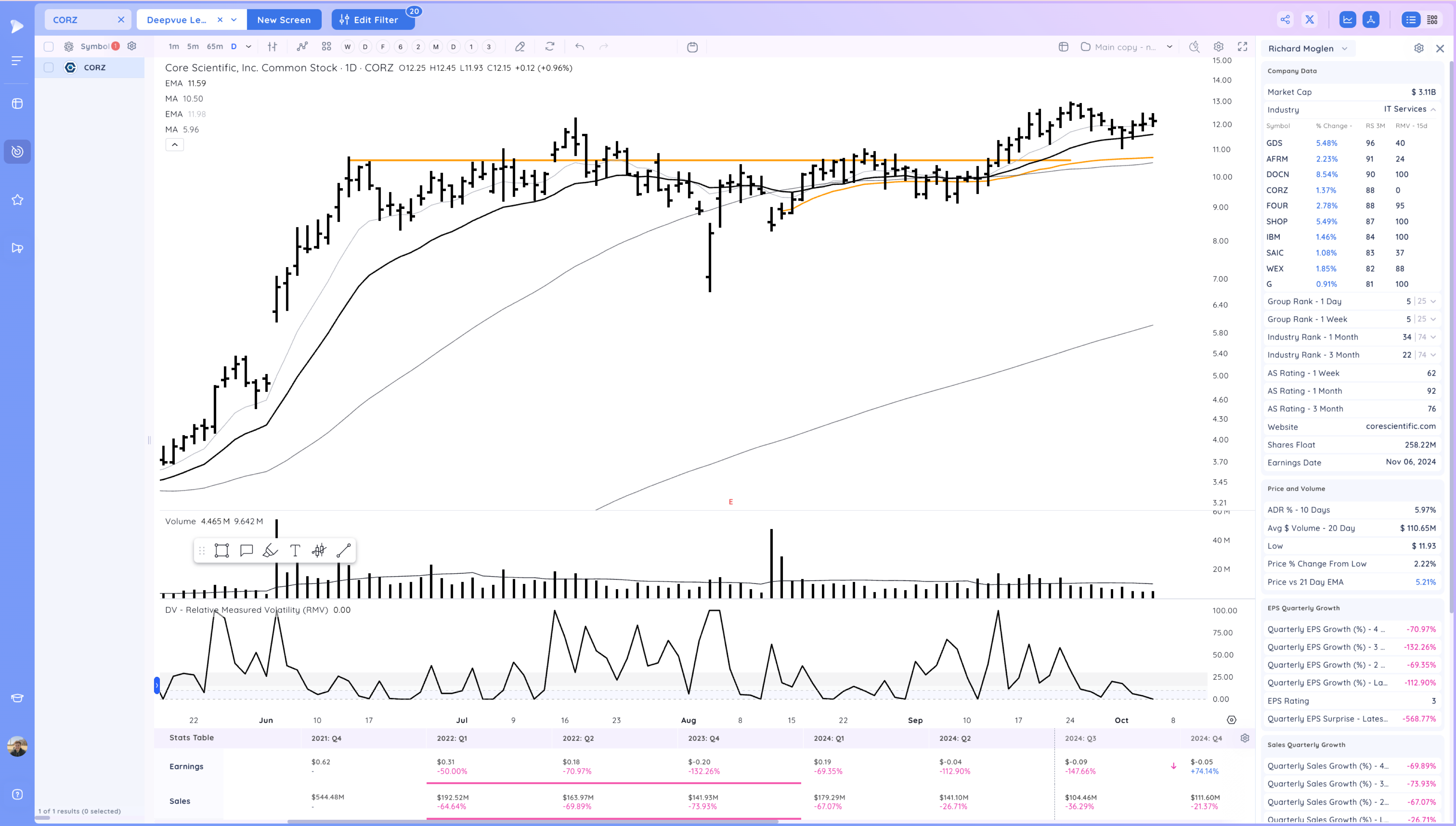Select the Text annotation tool
Viewport: 1456px width, 826px height.
point(295,550)
